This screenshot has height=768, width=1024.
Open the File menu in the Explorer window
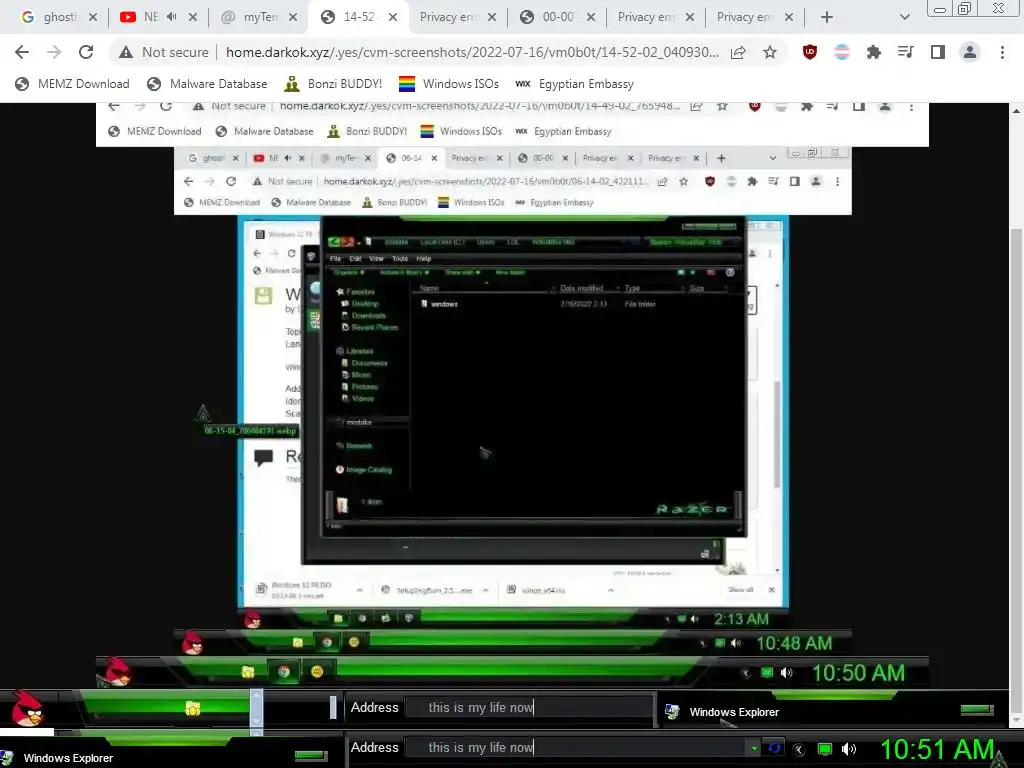[336, 259]
